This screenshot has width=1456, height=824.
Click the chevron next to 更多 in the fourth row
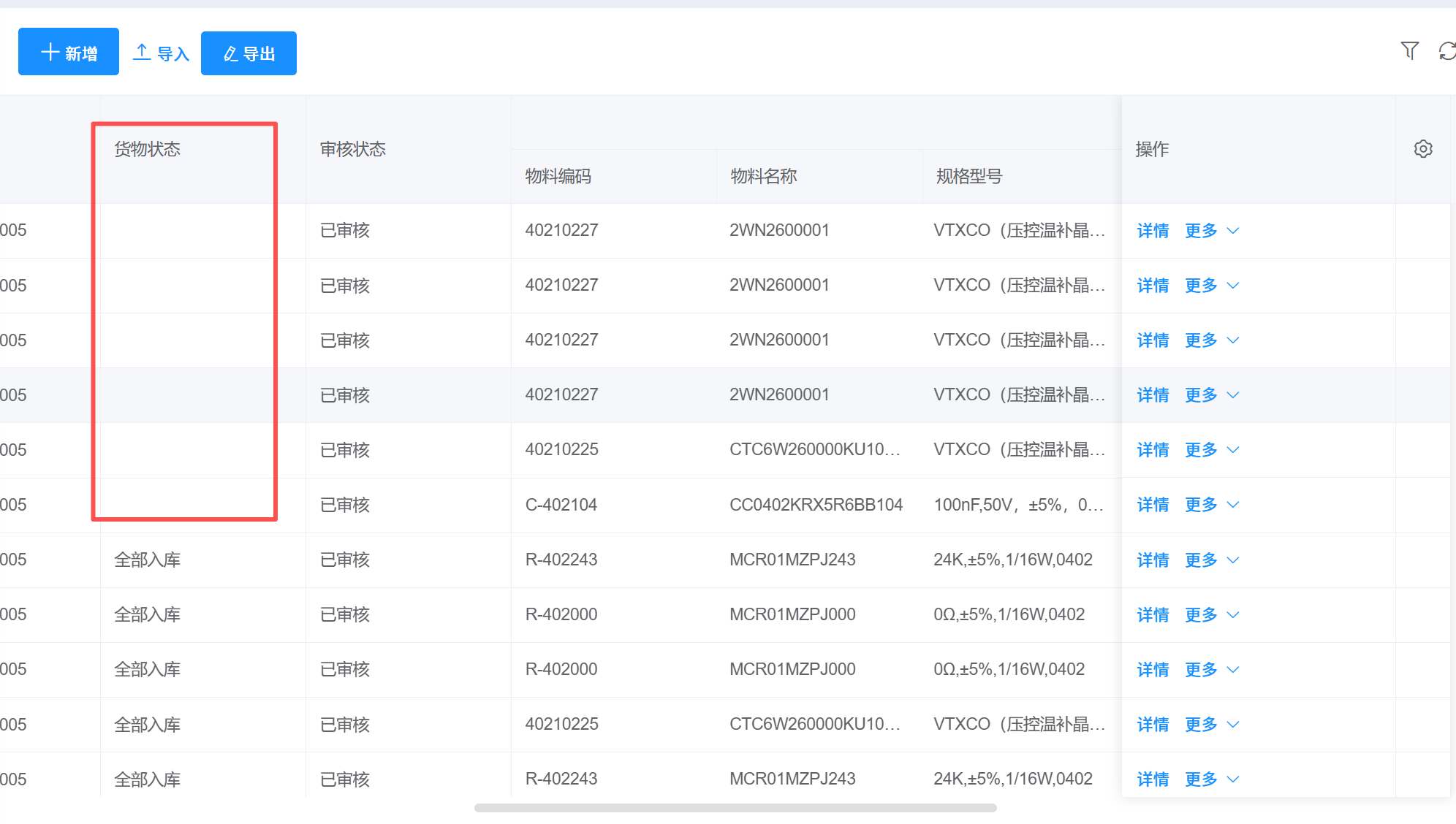1233,395
